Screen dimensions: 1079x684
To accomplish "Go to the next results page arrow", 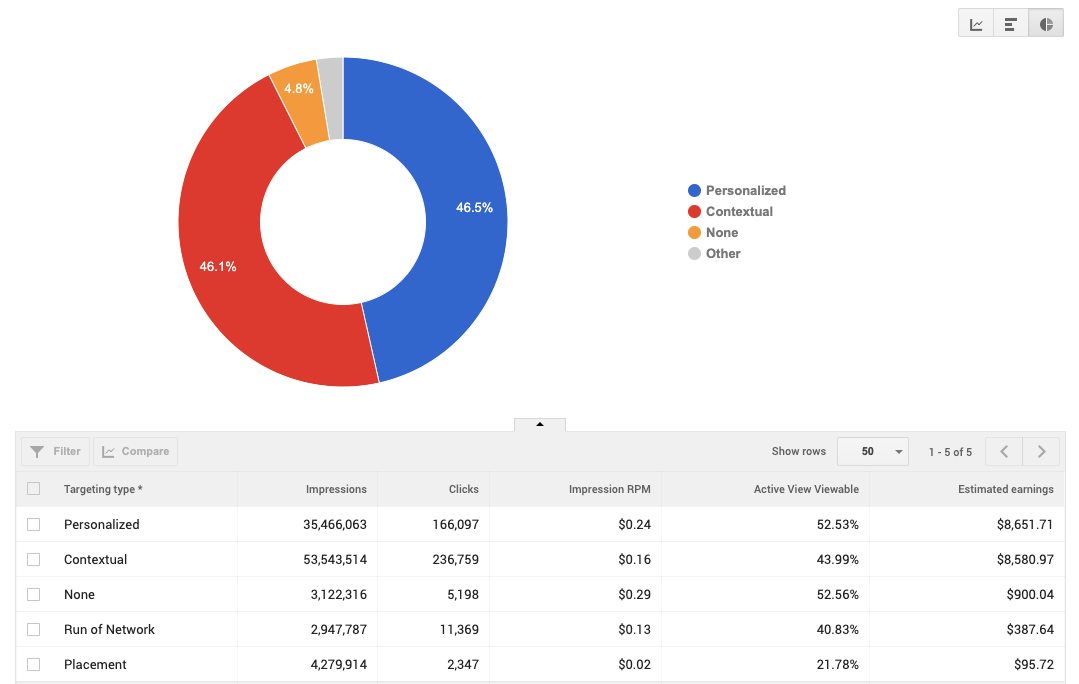I will pyautogui.click(x=1041, y=451).
